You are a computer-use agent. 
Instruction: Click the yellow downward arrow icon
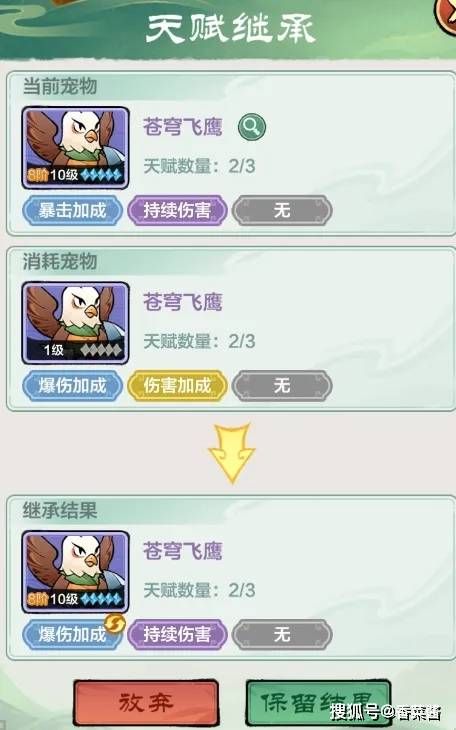[231, 453]
